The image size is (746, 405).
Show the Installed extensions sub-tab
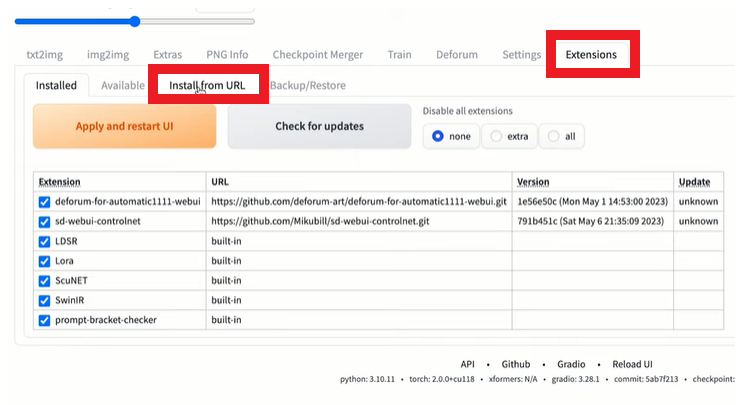pyautogui.click(x=56, y=86)
